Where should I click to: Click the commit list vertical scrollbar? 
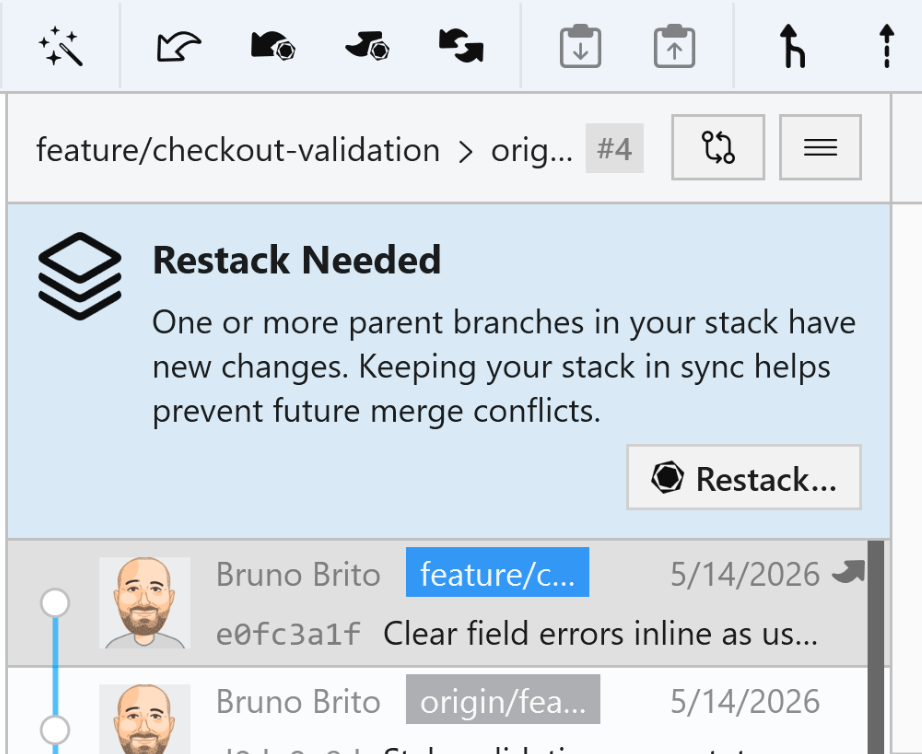pyautogui.click(x=876, y=647)
